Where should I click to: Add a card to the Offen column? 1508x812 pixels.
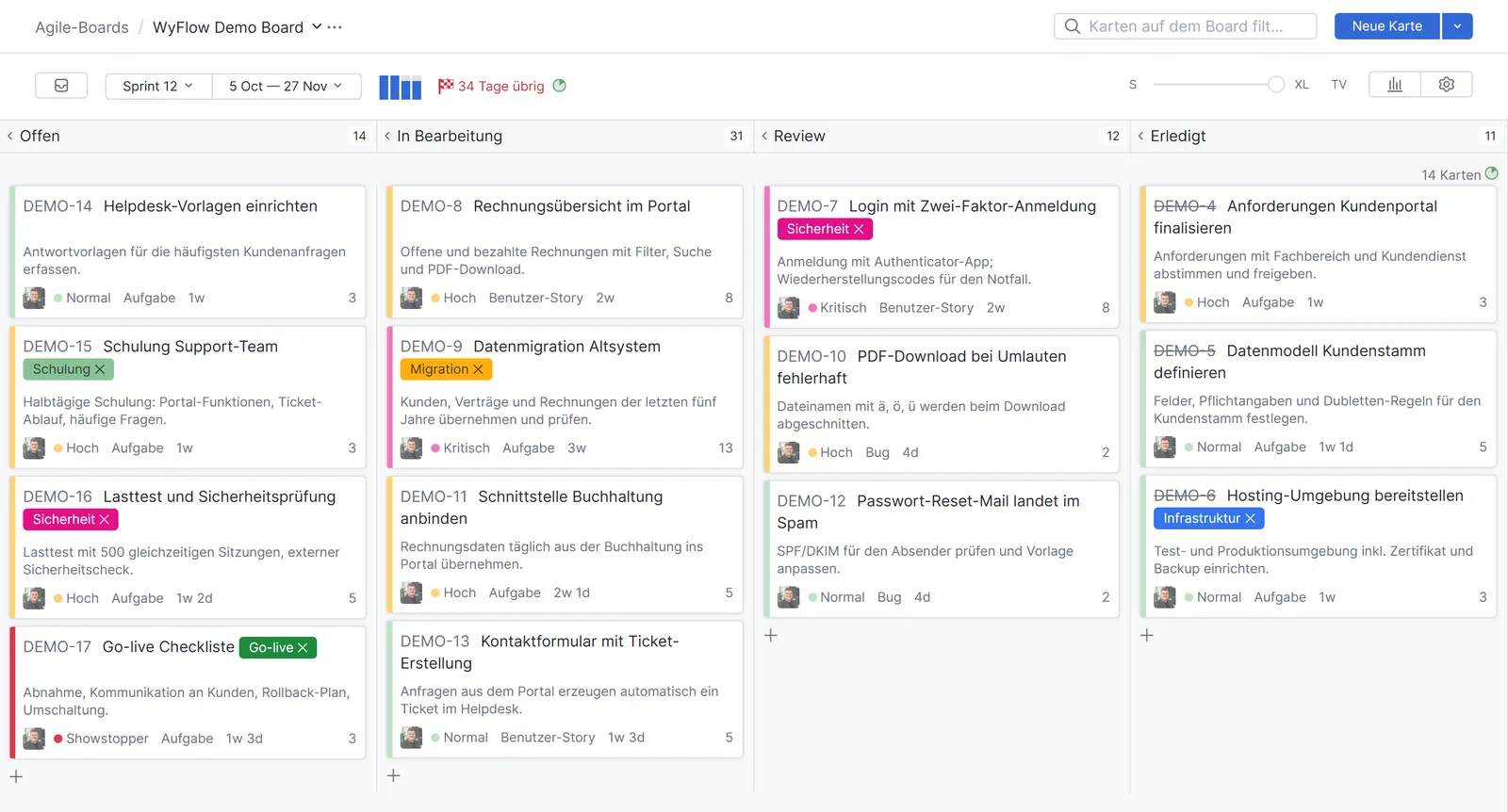click(x=16, y=776)
